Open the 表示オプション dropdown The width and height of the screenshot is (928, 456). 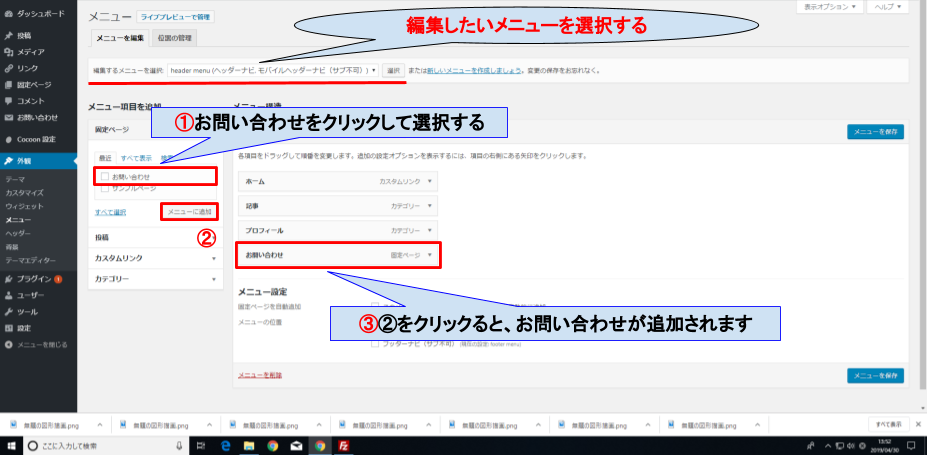[x=830, y=7]
